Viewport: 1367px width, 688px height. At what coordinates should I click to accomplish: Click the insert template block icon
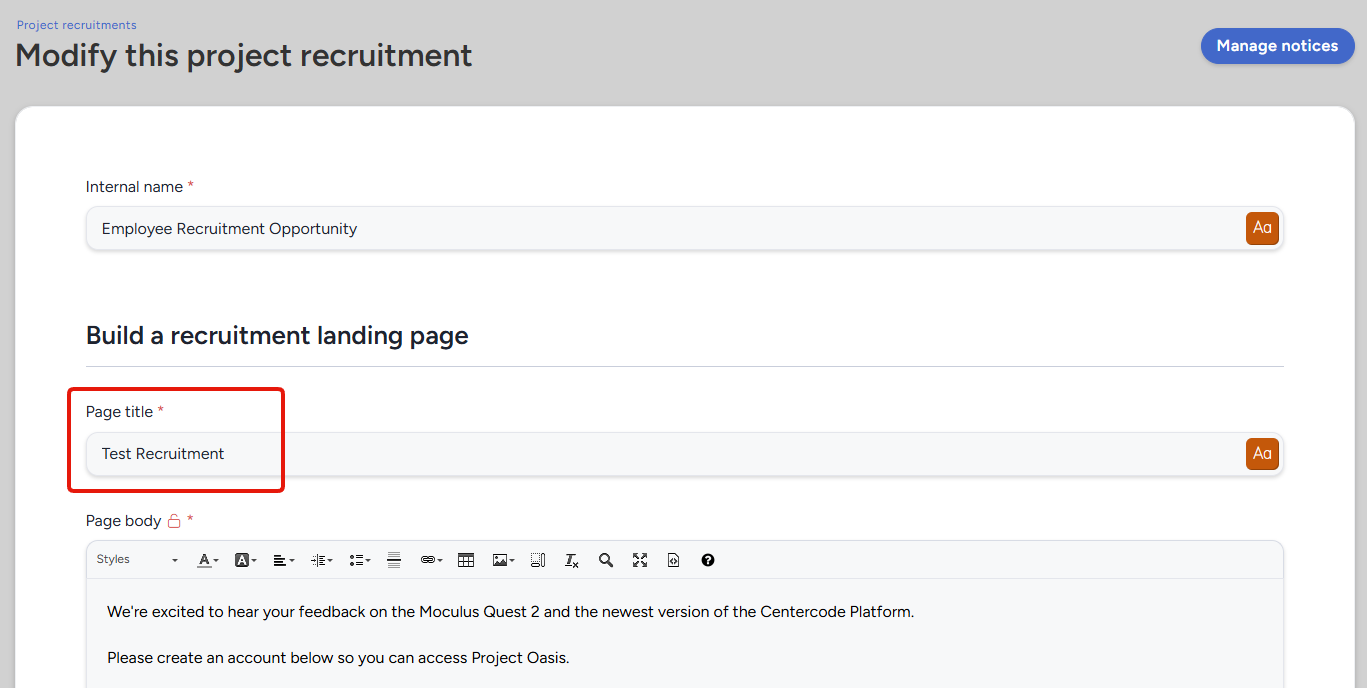(x=538, y=560)
